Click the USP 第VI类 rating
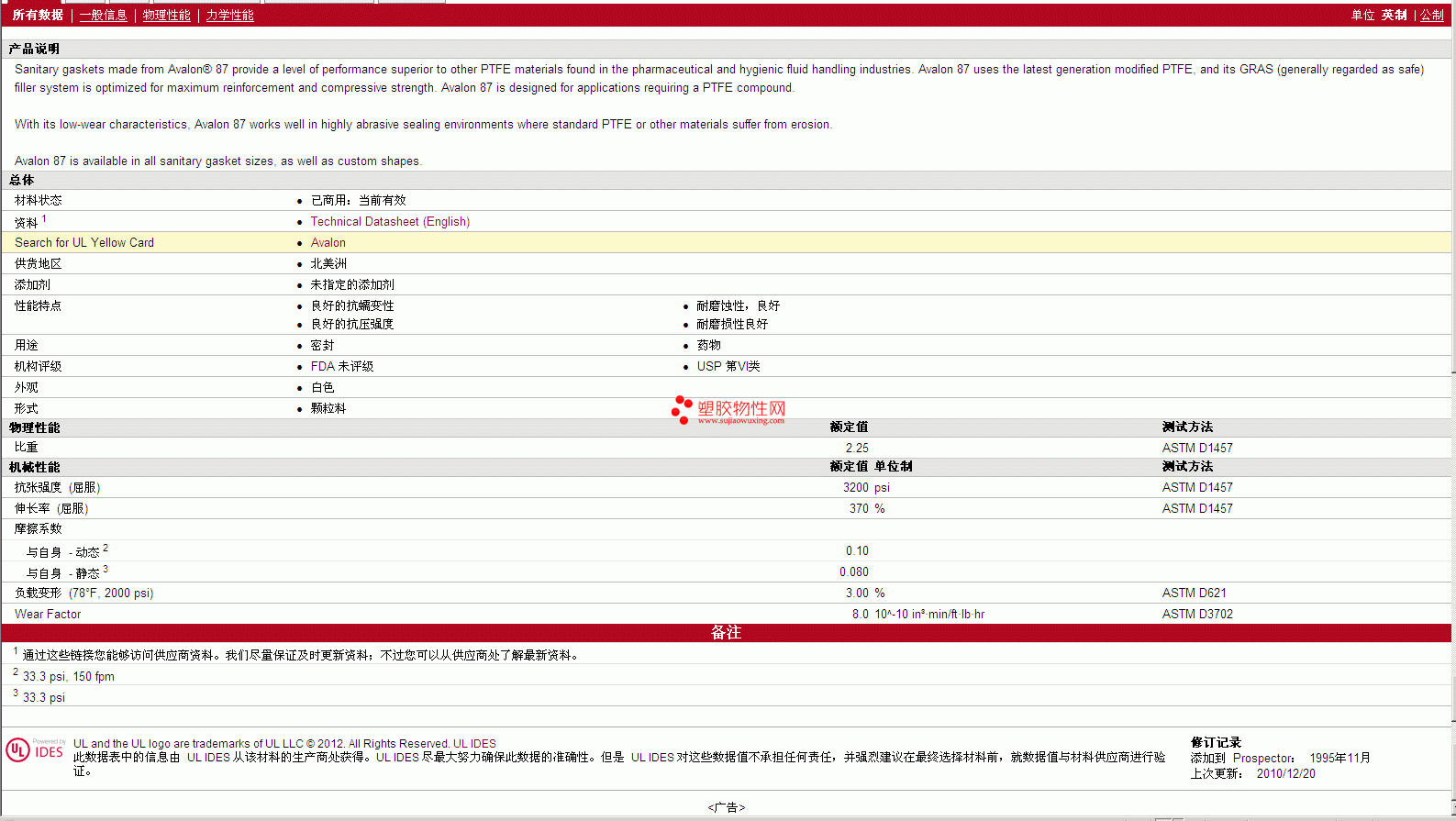 click(728, 366)
